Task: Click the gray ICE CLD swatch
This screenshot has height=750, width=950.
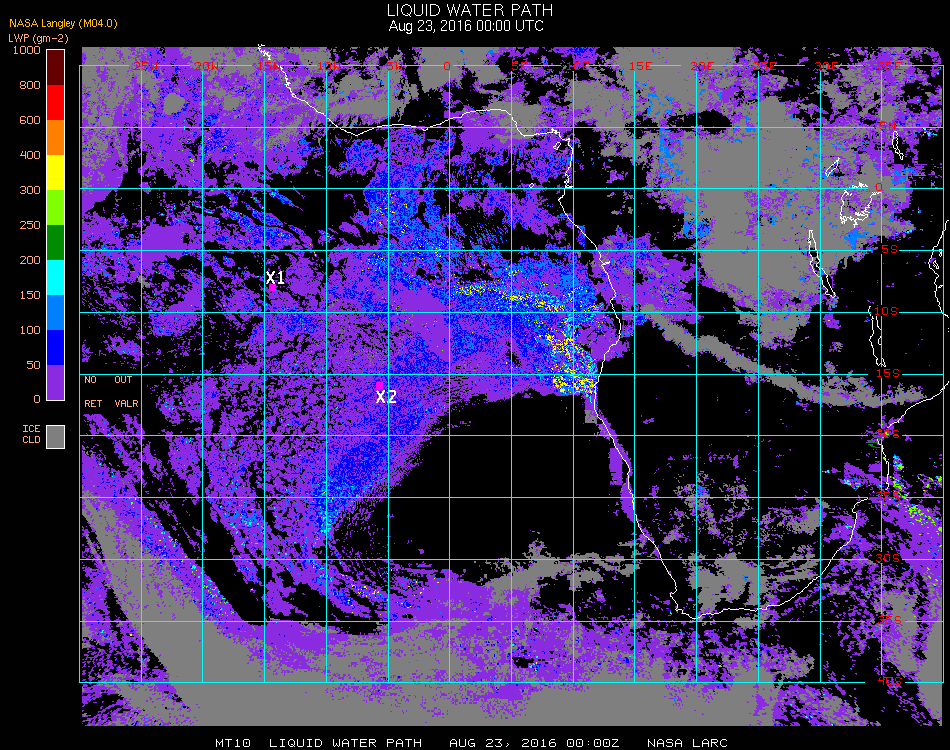Action: (56, 437)
